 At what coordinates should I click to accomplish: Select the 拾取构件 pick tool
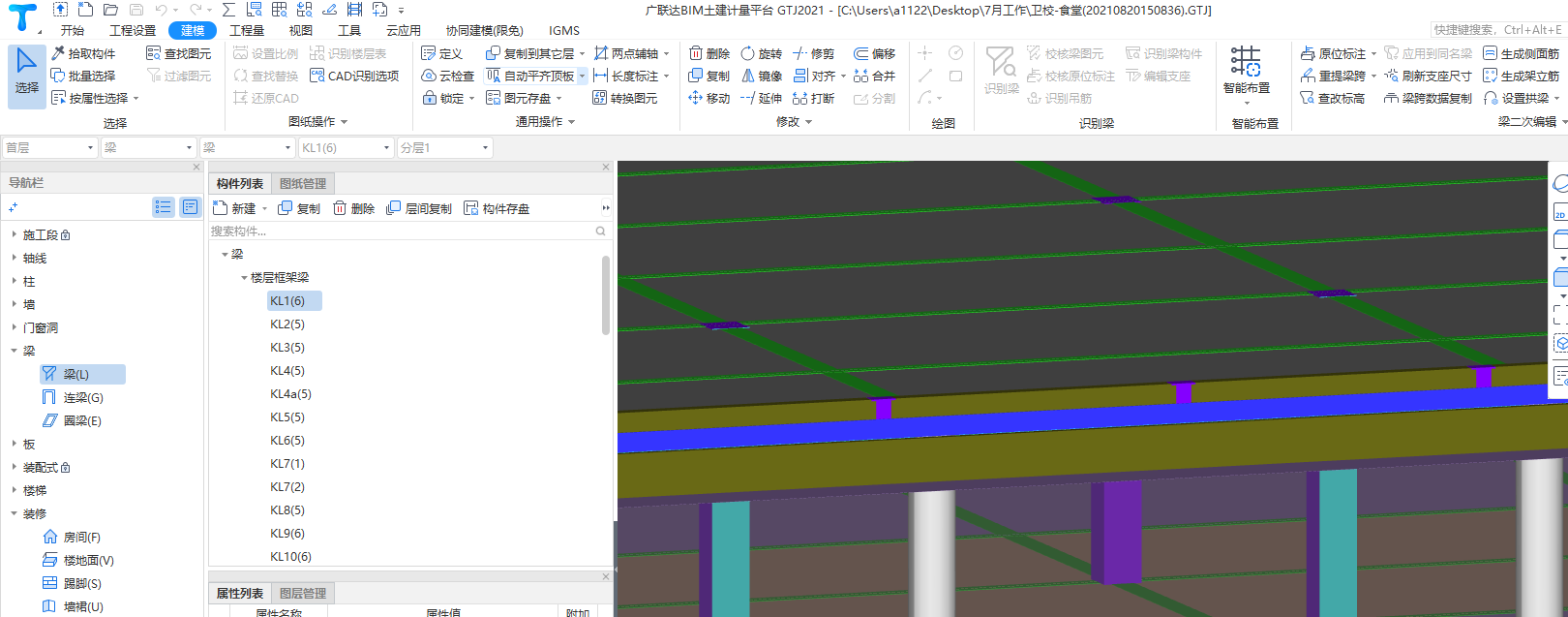[x=83, y=53]
